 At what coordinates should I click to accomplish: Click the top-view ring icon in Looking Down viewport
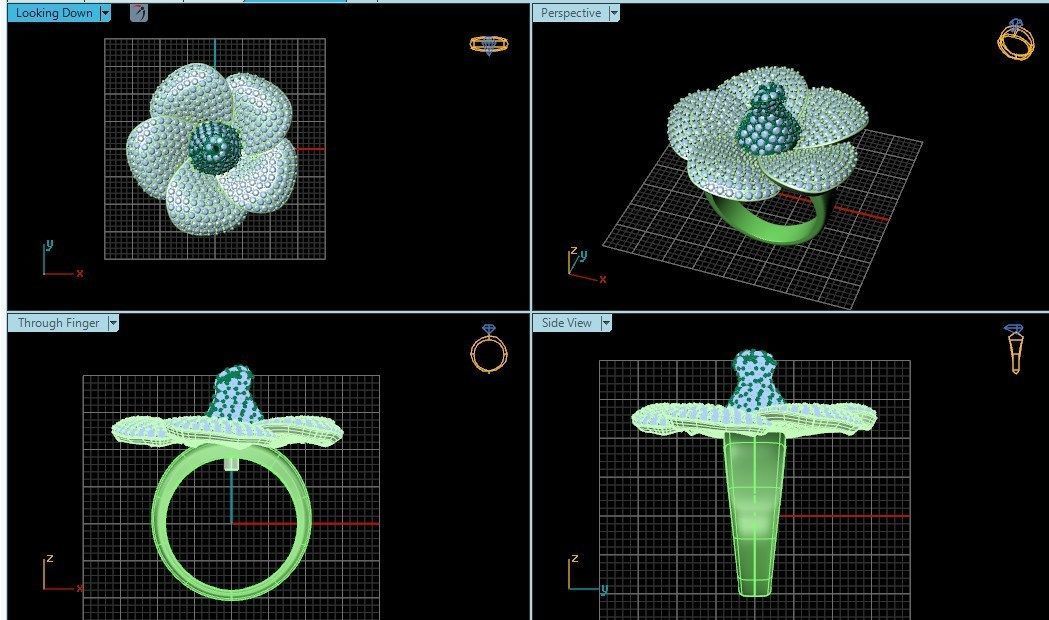[489, 45]
